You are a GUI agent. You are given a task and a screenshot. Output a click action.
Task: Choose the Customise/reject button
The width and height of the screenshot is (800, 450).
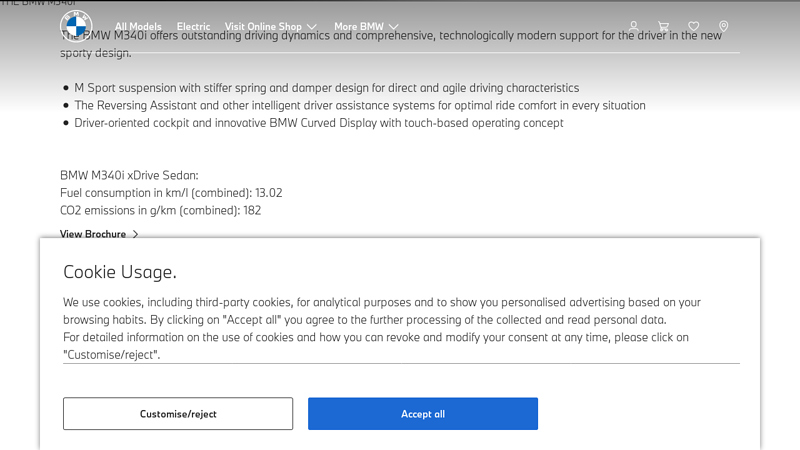click(x=178, y=414)
